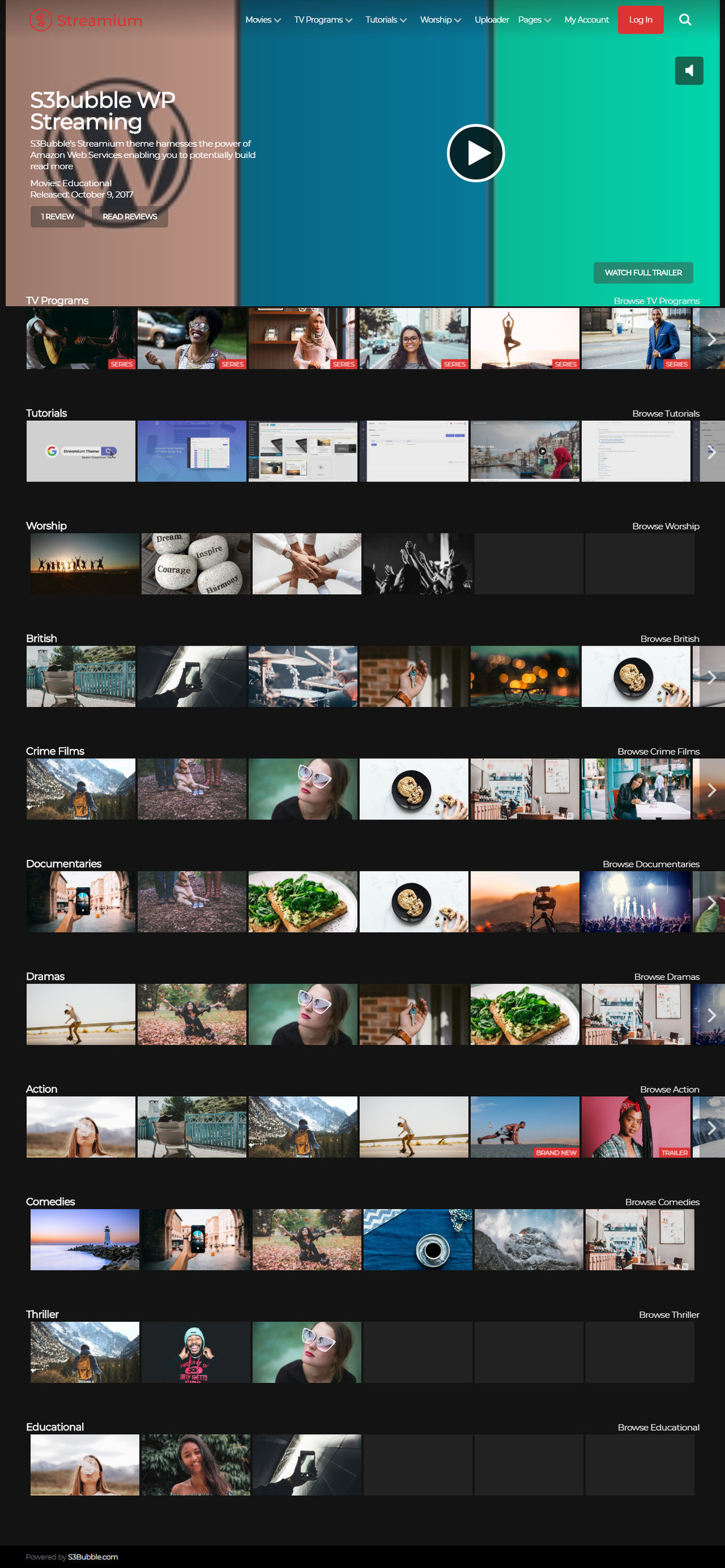Viewport: 725px width, 1568px height.
Task: Mute the hero video with the speaker icon
Action: point(689,70)
